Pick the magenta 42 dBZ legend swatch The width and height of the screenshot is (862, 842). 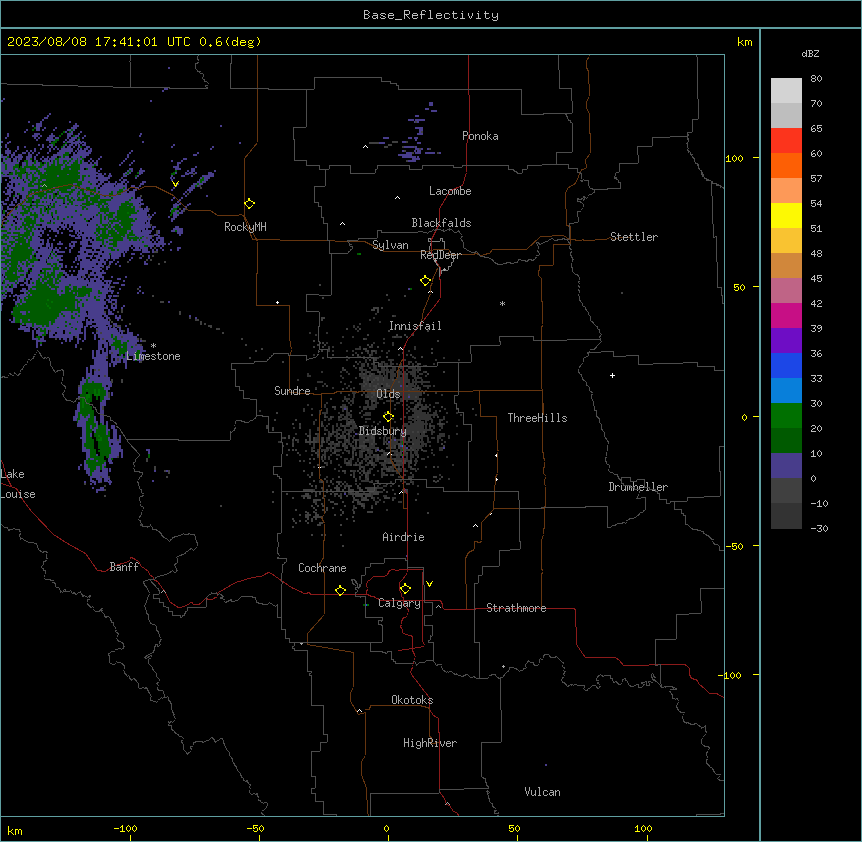786,315
